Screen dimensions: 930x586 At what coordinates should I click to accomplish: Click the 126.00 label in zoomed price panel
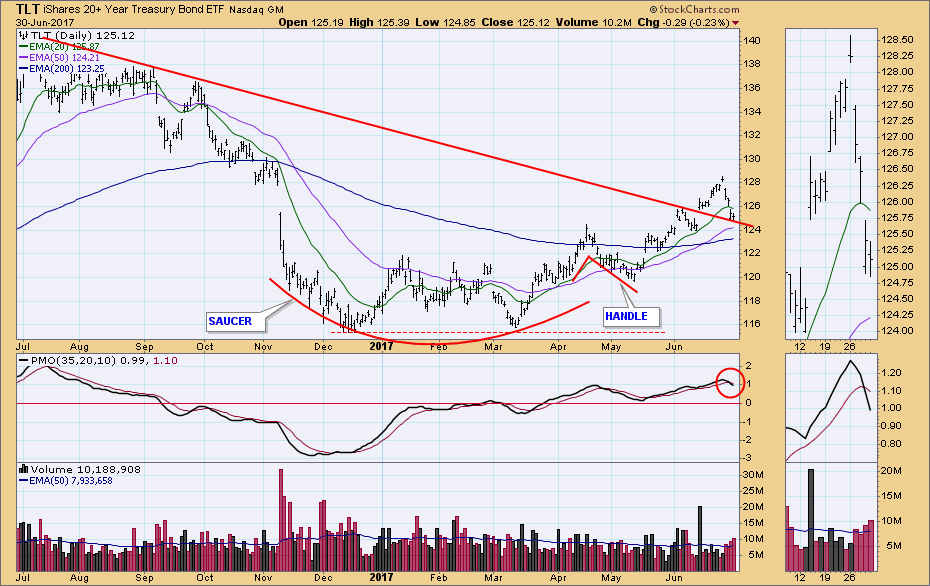coord(897,202)
